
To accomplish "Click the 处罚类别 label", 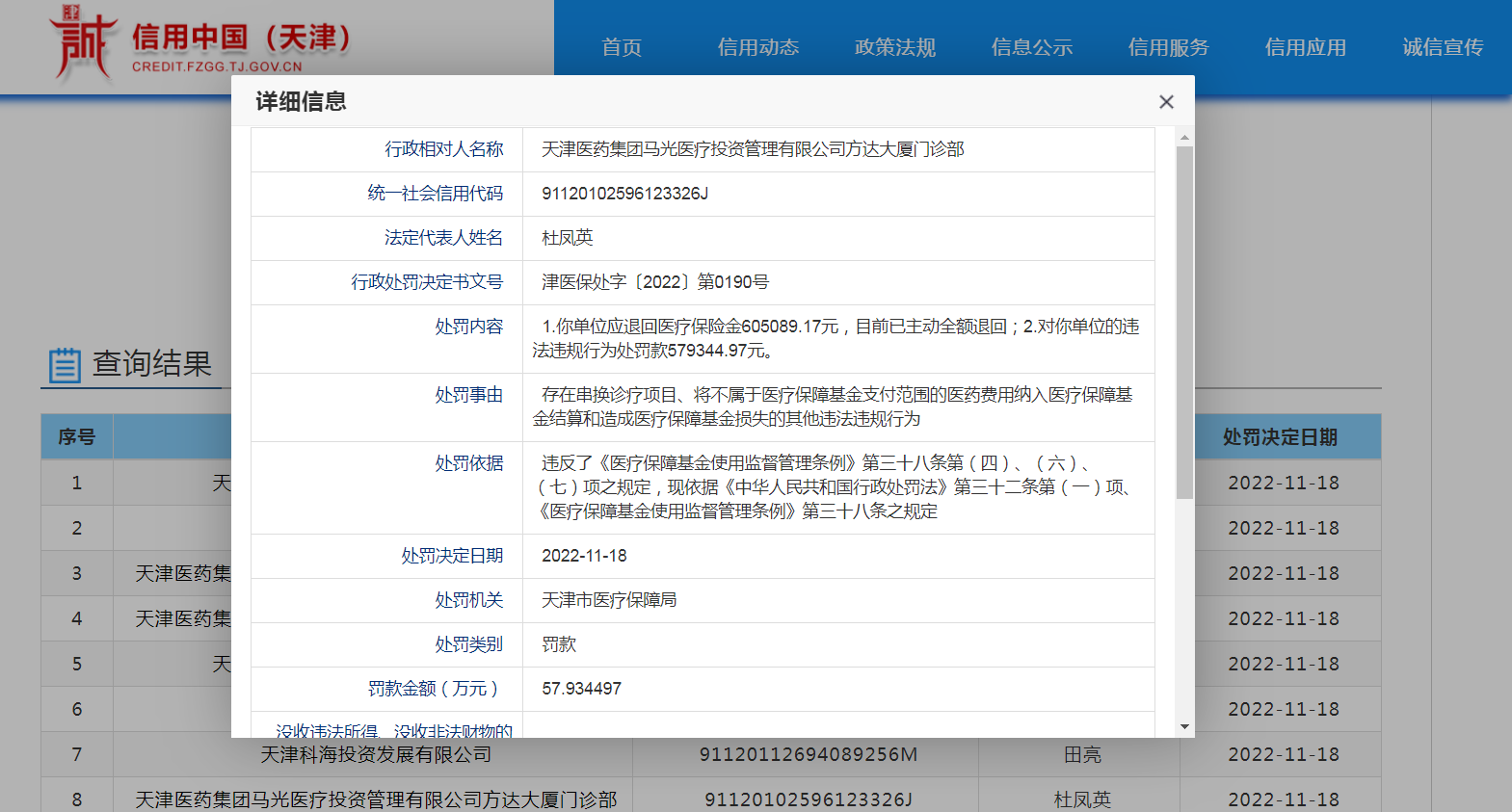I will (x=469, y=644).
